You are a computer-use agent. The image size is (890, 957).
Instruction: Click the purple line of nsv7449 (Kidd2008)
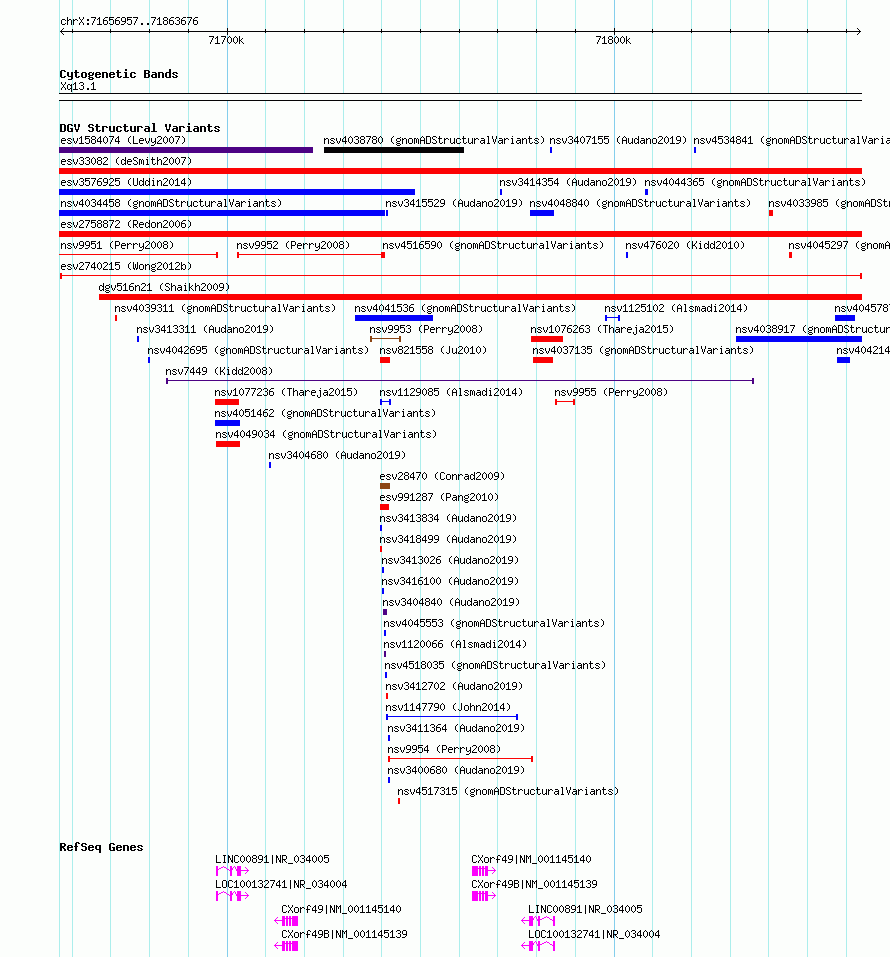460,381
